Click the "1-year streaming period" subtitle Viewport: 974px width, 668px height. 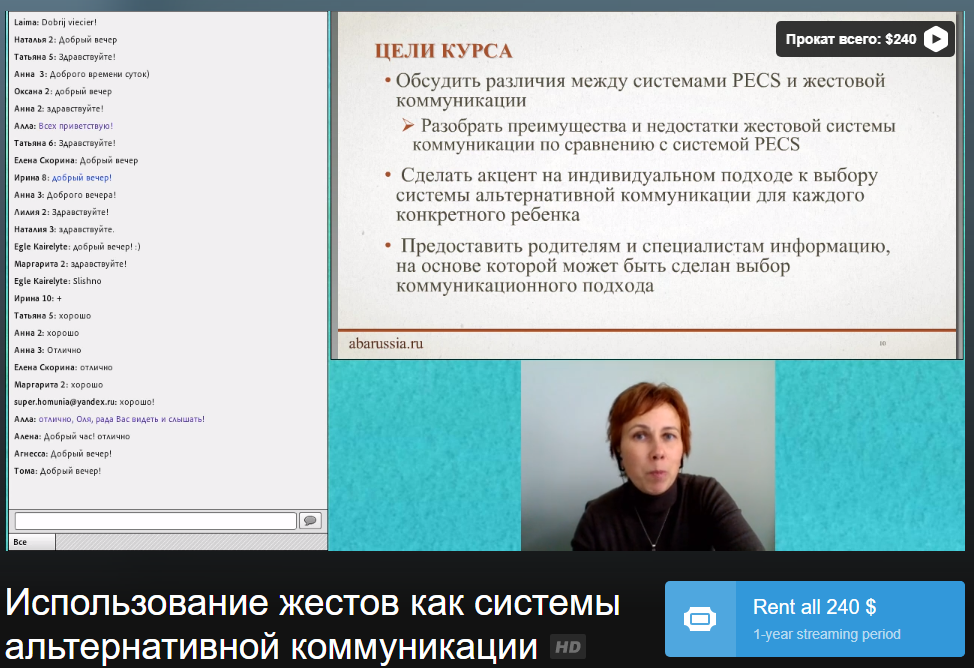826,634
